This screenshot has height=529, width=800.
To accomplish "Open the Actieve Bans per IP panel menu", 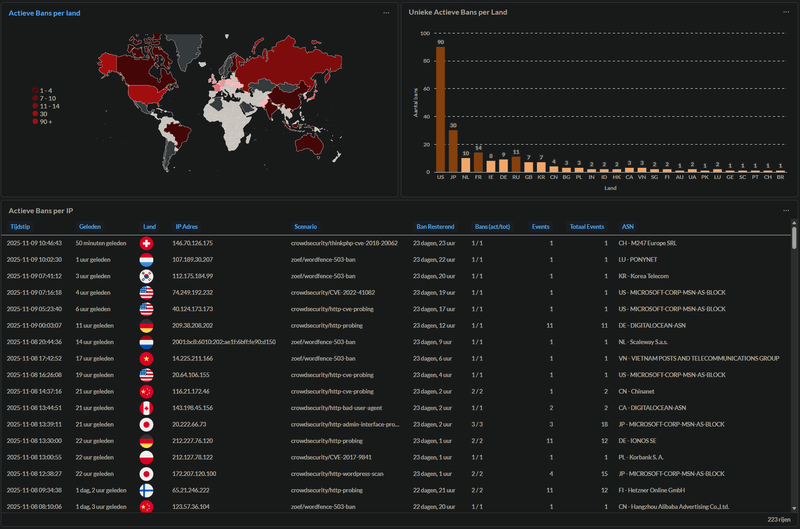I will tap(786, 210).
